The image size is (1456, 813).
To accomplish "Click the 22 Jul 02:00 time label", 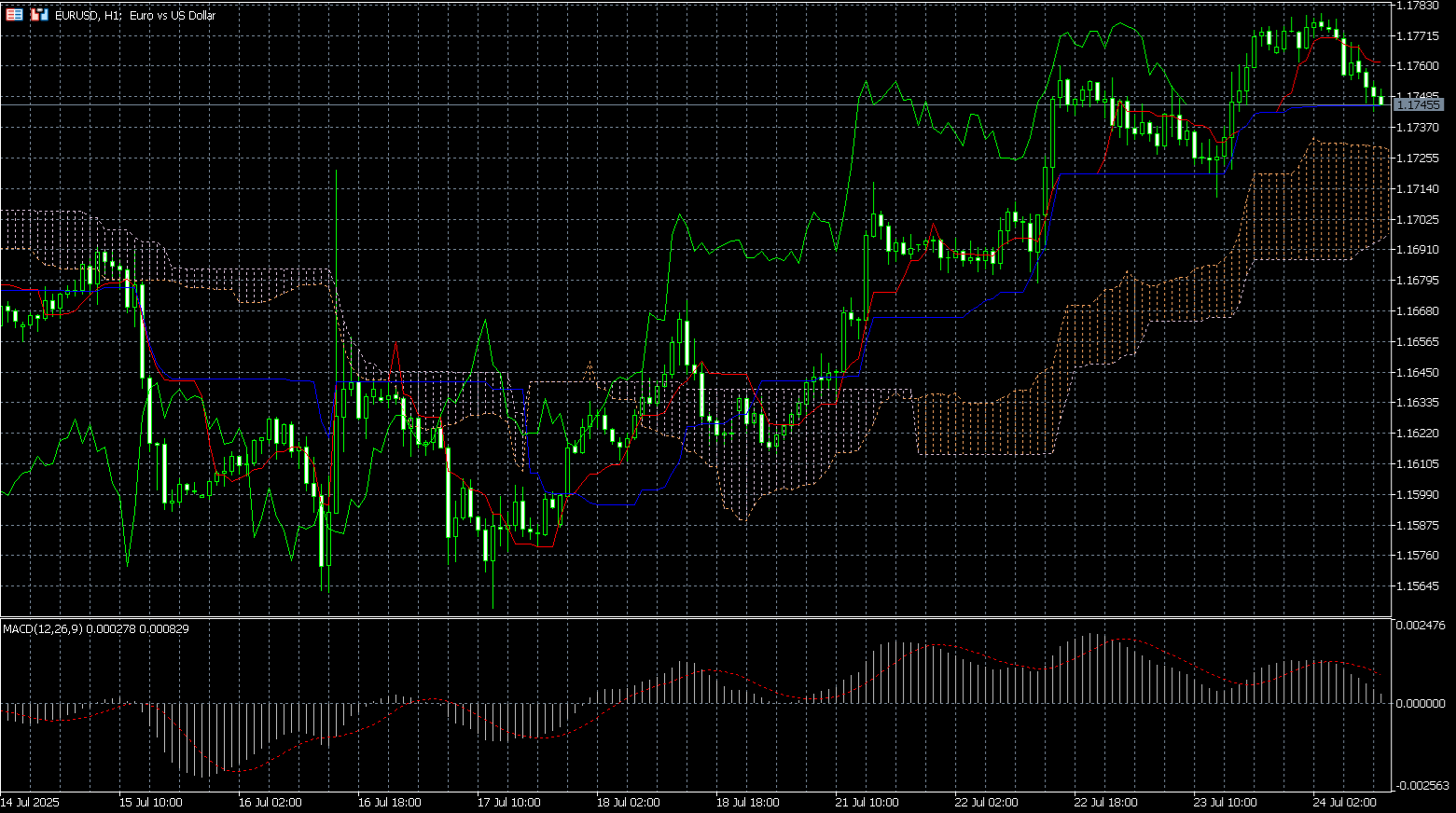I will click(987, 803).
